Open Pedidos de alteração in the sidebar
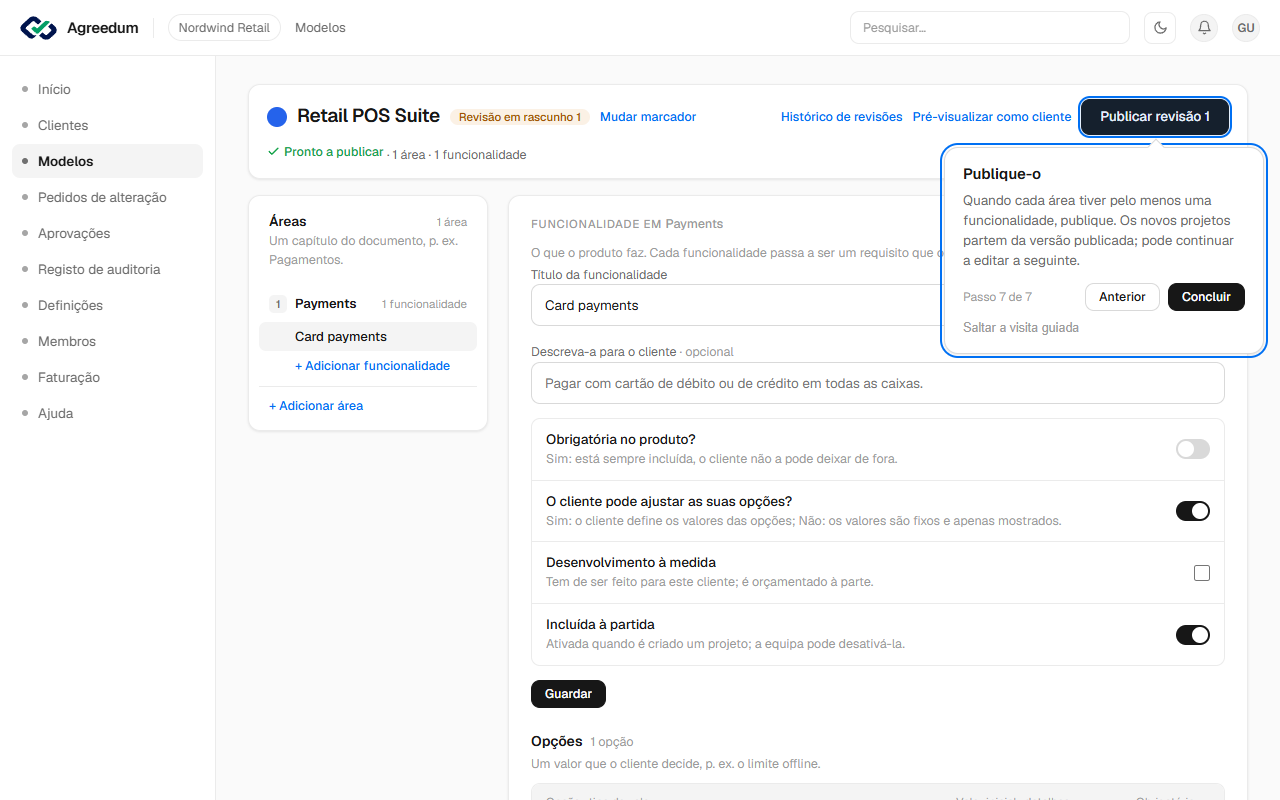This screenshot has height=800, width=1280. [107, 197]
